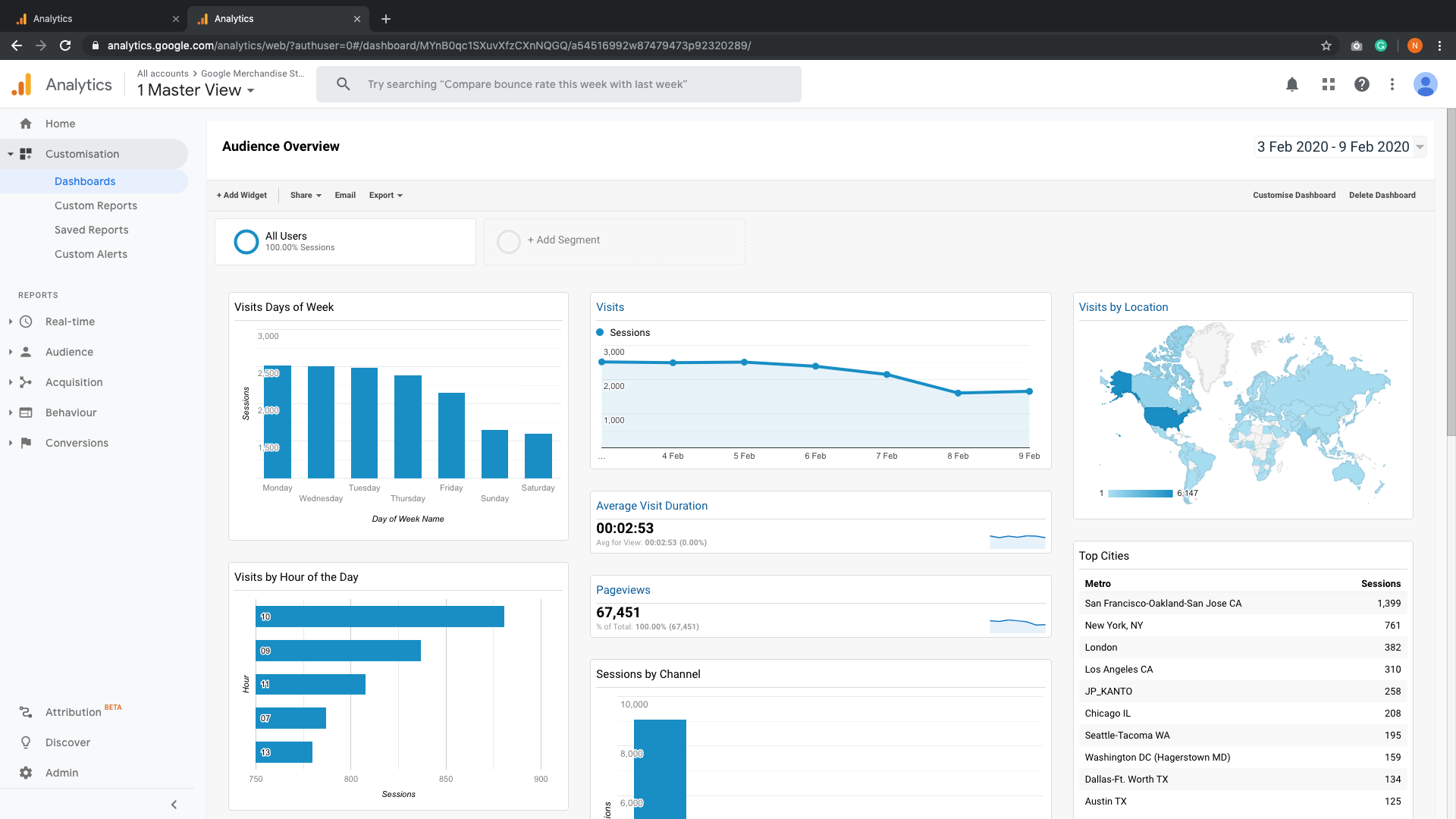This screenshot has height=819, width=1456.
Task: Switch to the first Analytics browser tab
Action: [x=91, y=18]
